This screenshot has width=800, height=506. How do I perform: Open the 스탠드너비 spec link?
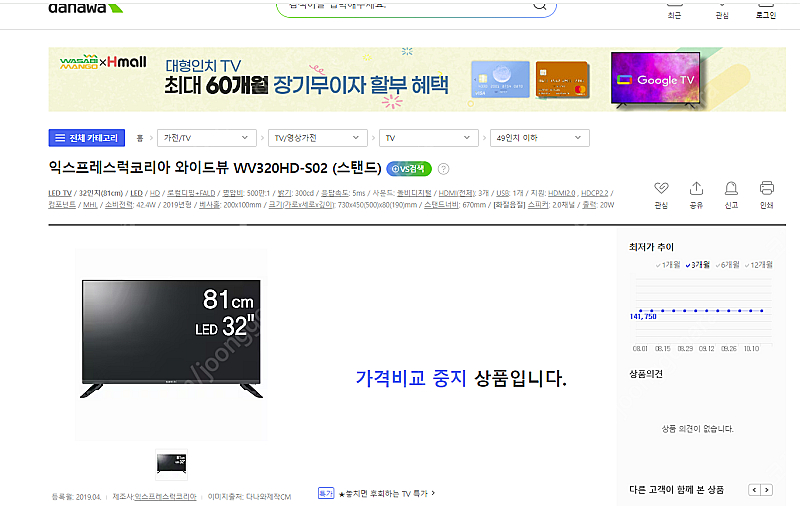[442, 205]
